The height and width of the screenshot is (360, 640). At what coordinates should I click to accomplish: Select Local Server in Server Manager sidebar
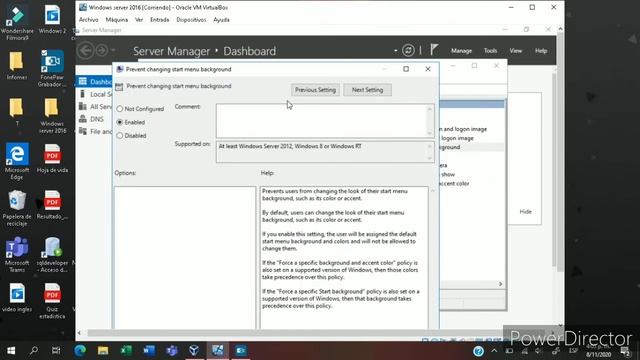point(95,94)
